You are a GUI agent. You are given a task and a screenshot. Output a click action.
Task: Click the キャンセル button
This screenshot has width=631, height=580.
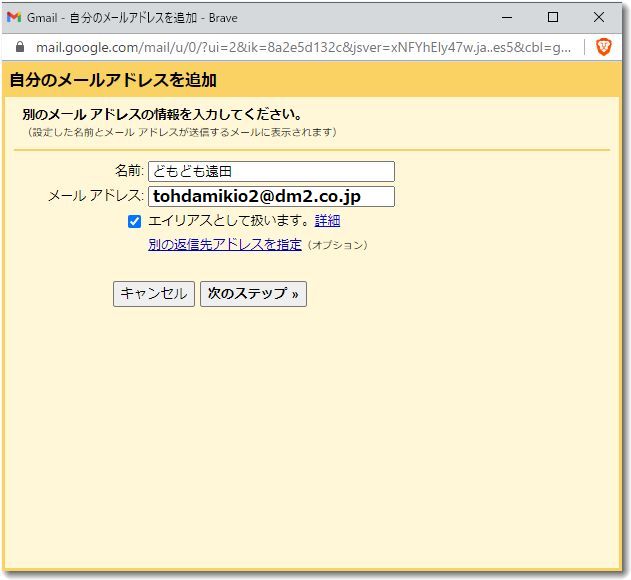154,294
